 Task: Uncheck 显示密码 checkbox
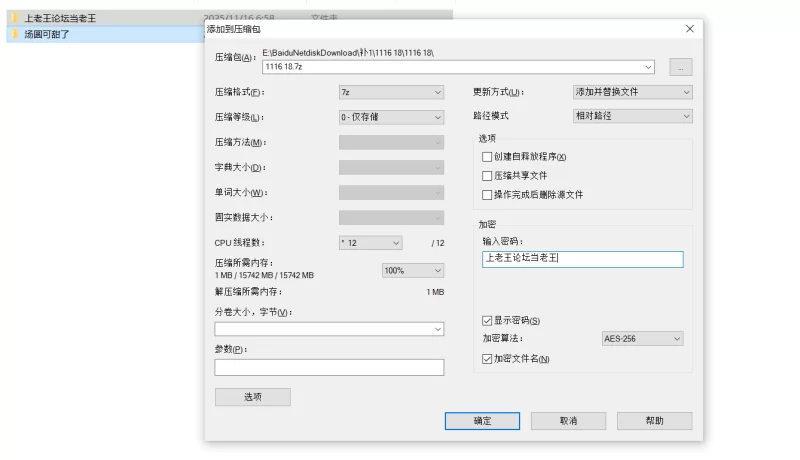[x=487, y=321]
